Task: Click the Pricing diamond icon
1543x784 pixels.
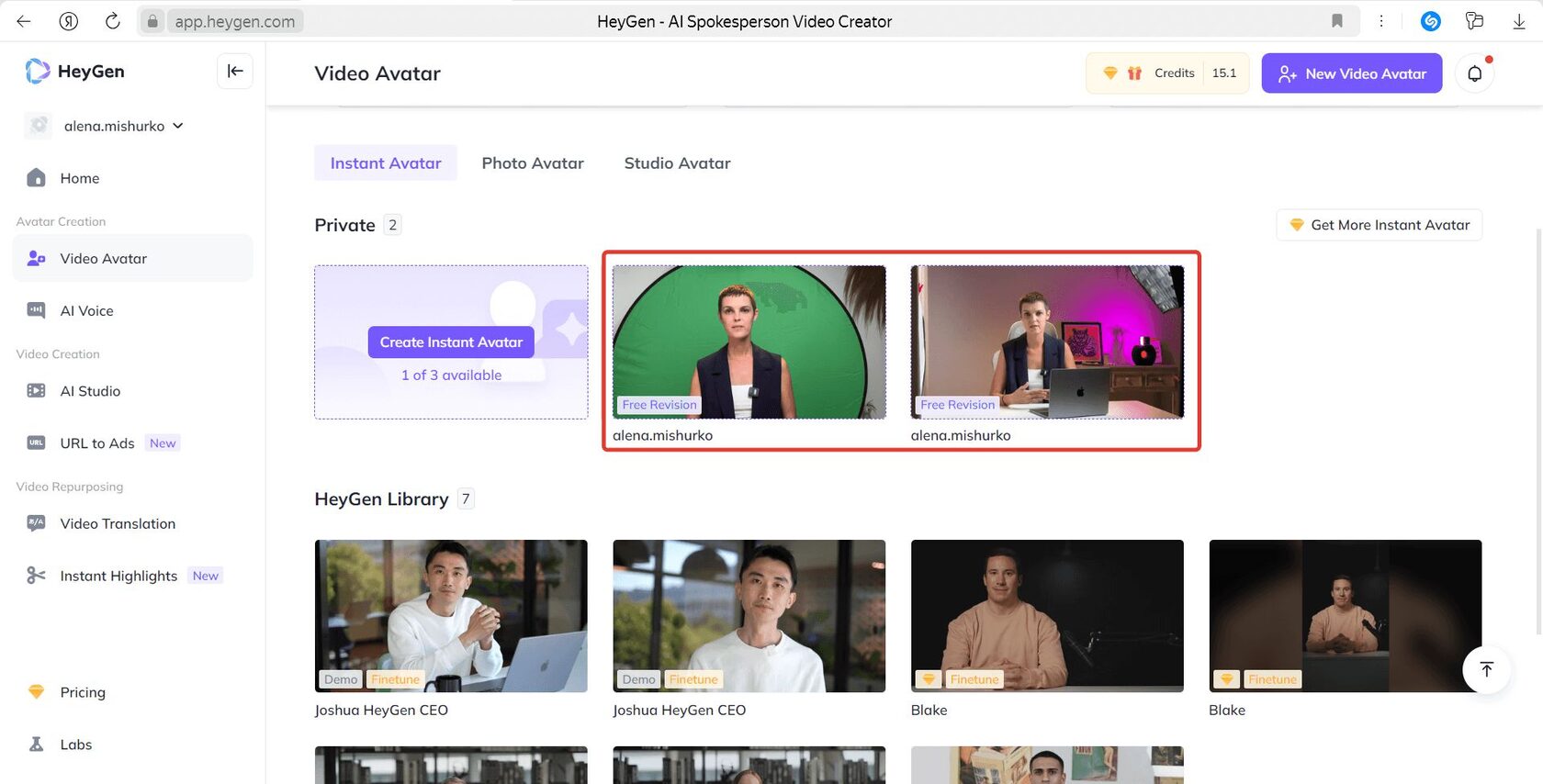Action: coord(36,692)
